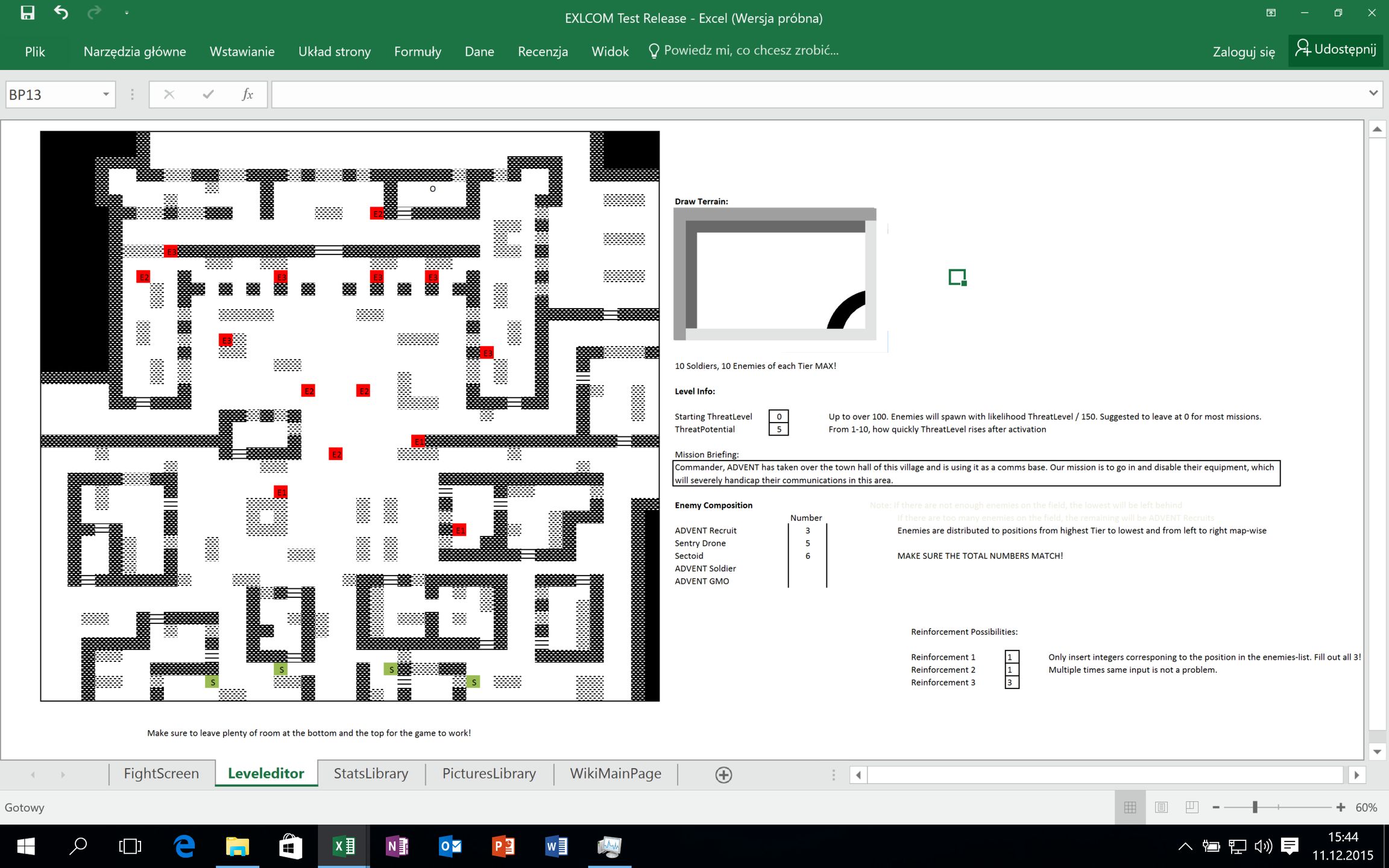Click the Tell me search box
Screen dimensions: 1389x868
(751, 51)
